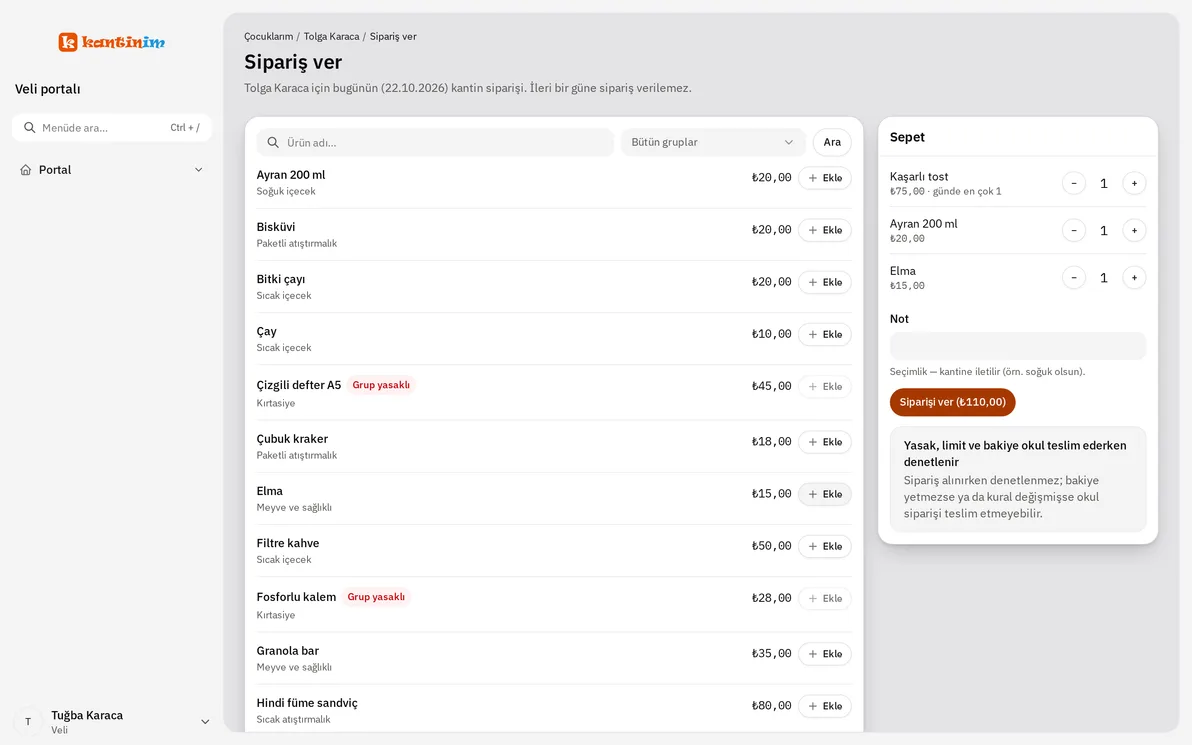
Task: Add Çubuk kraker to the cart
Action: click(825, 442)
